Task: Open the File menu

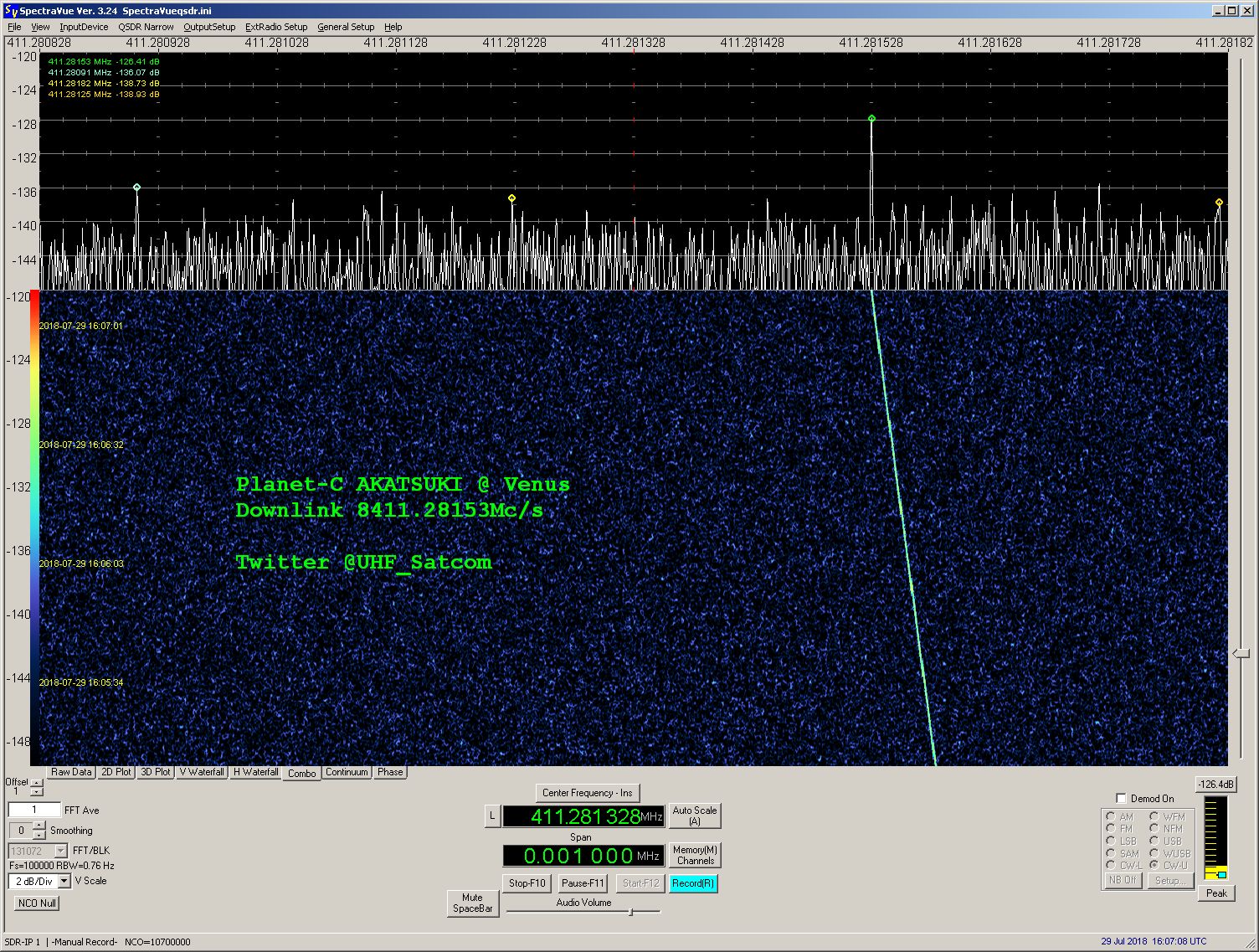Action: click(x=14, y=27)
